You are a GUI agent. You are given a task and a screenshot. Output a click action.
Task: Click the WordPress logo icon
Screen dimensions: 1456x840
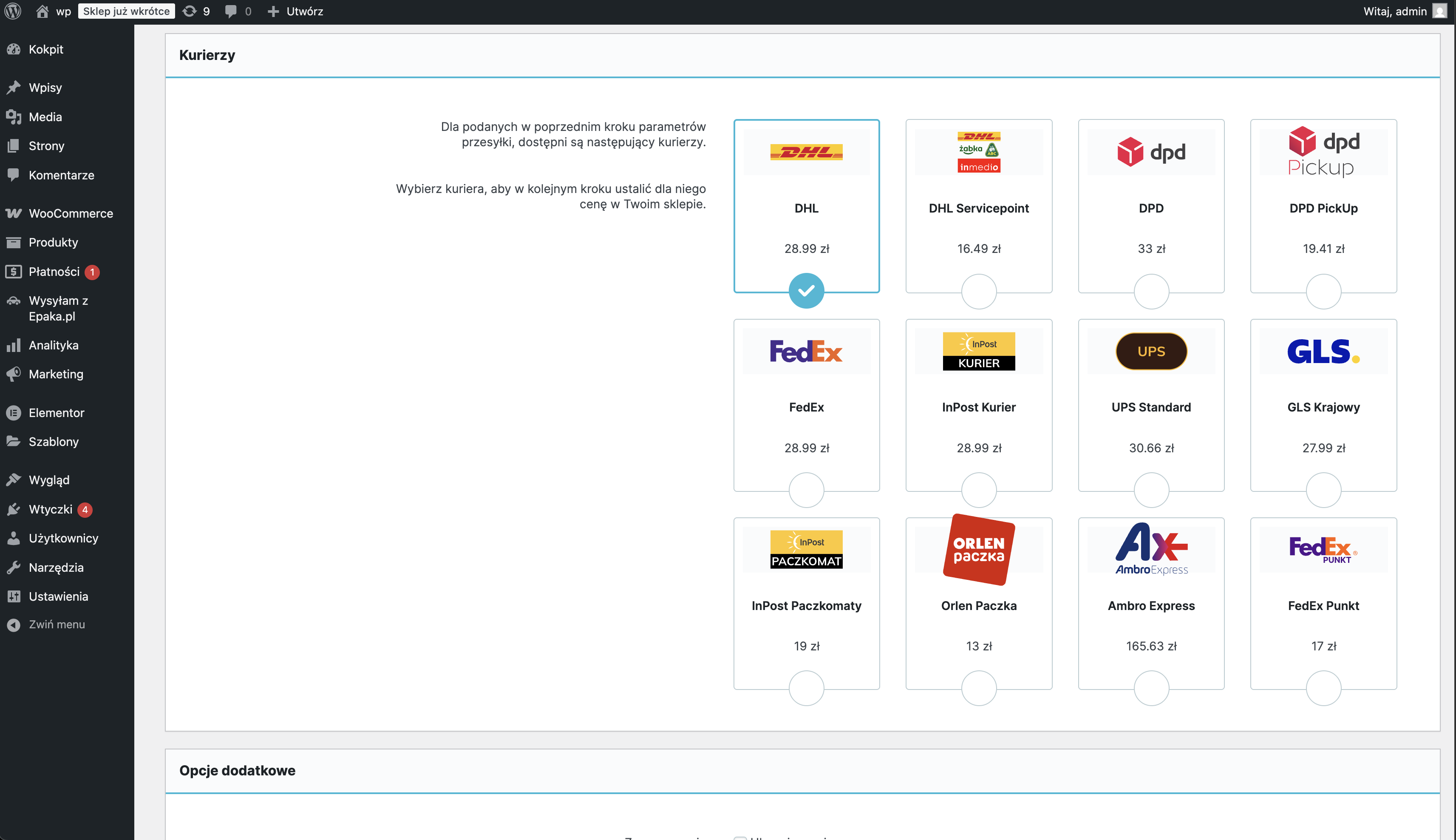(13, 11)
